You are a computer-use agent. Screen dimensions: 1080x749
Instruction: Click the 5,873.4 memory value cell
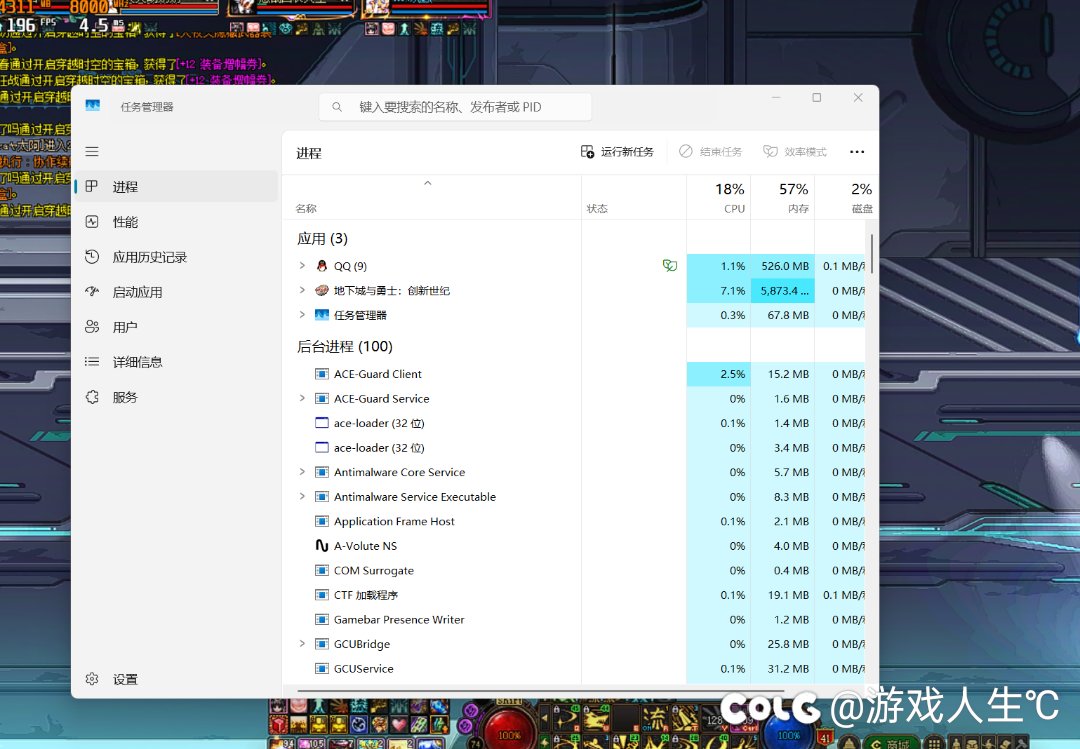(782, 291)
